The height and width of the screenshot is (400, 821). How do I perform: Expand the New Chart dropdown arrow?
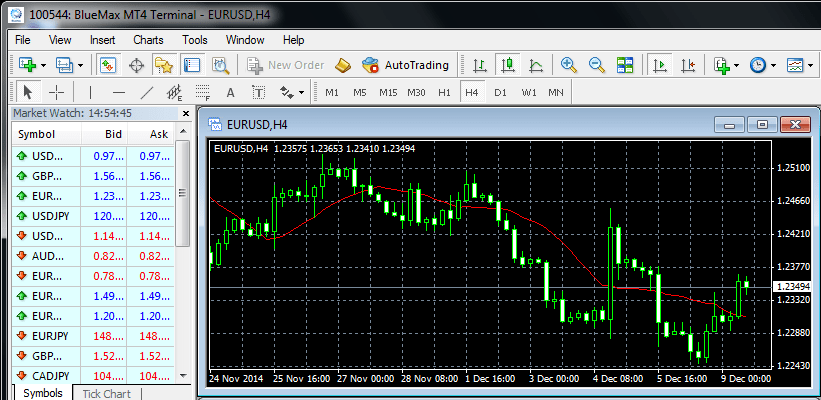[43, 66]
